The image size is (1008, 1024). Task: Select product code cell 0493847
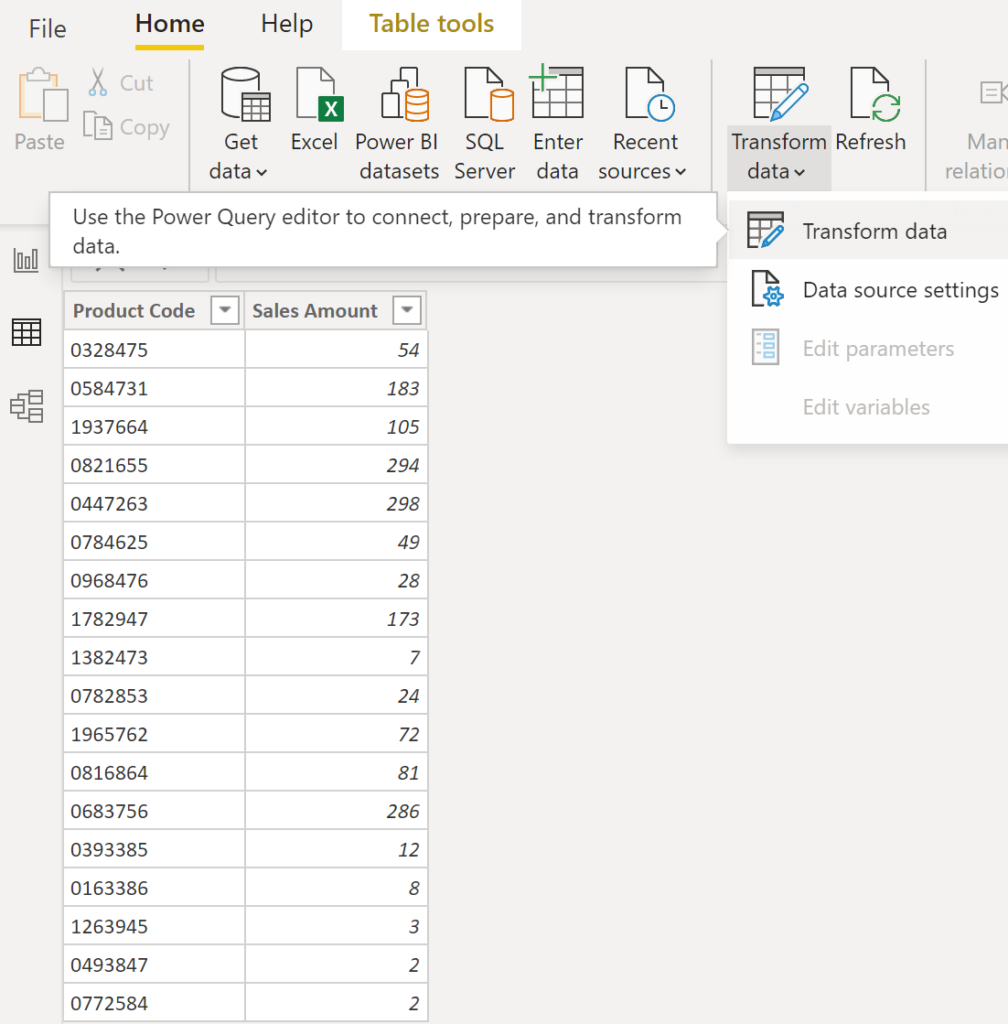click(154, 965)
